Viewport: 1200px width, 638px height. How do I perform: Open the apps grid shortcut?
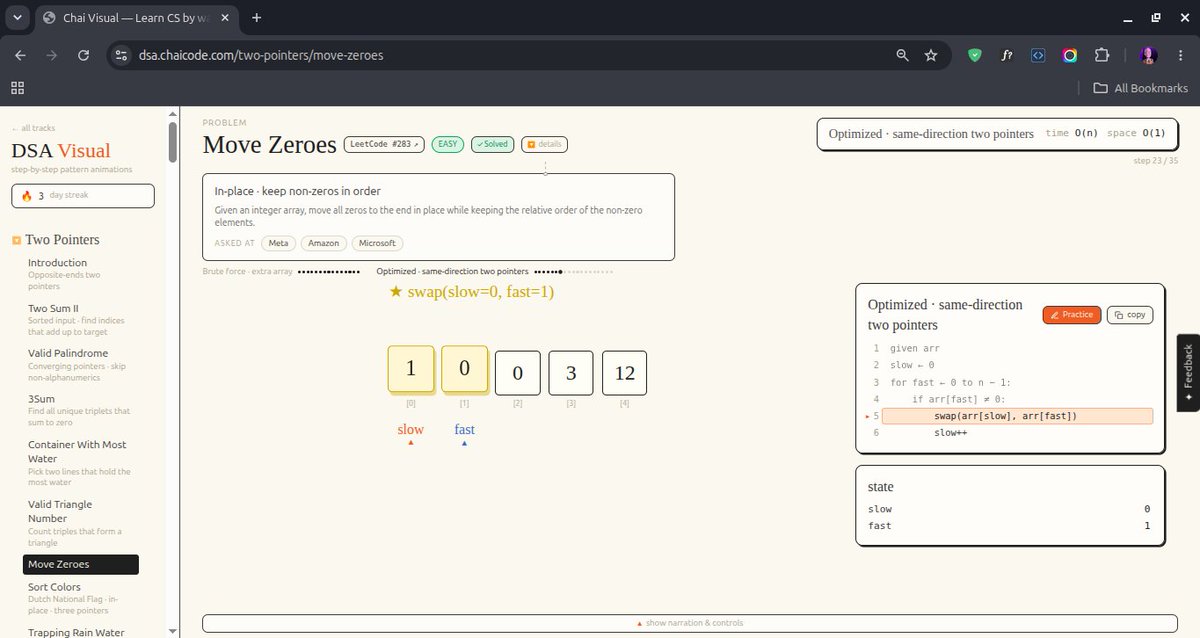pyautogui.click(x=17, y=88)
